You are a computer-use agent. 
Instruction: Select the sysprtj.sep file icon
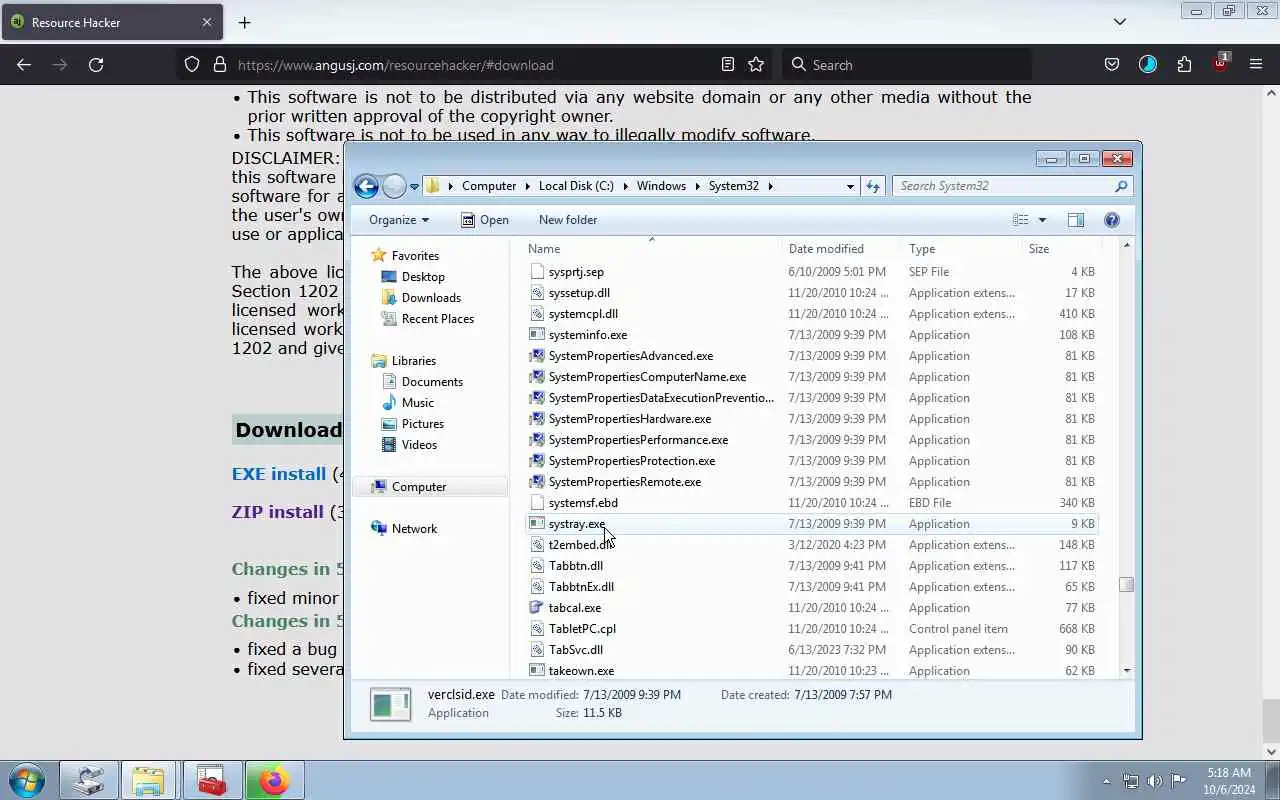tap(537, 272)
